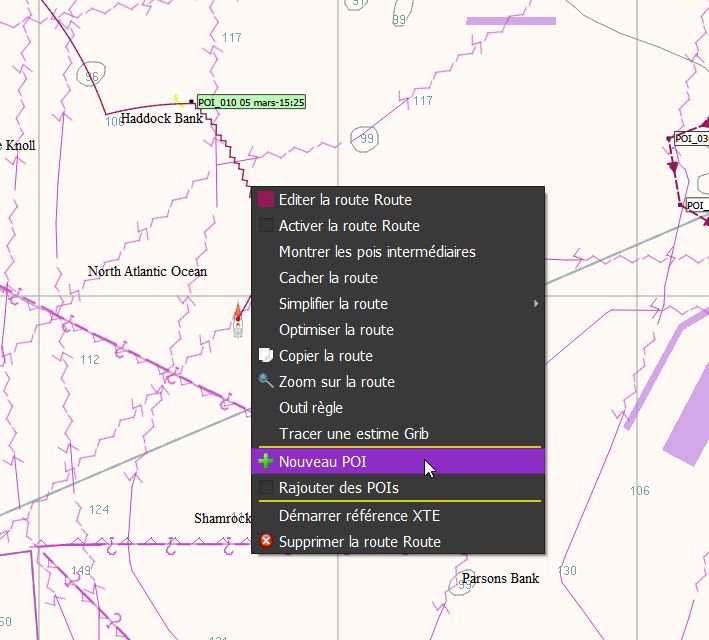Viewport: 709px width, 640px height.
Task: Click the red X Supprimer route icon
Action: click(266, 542)
